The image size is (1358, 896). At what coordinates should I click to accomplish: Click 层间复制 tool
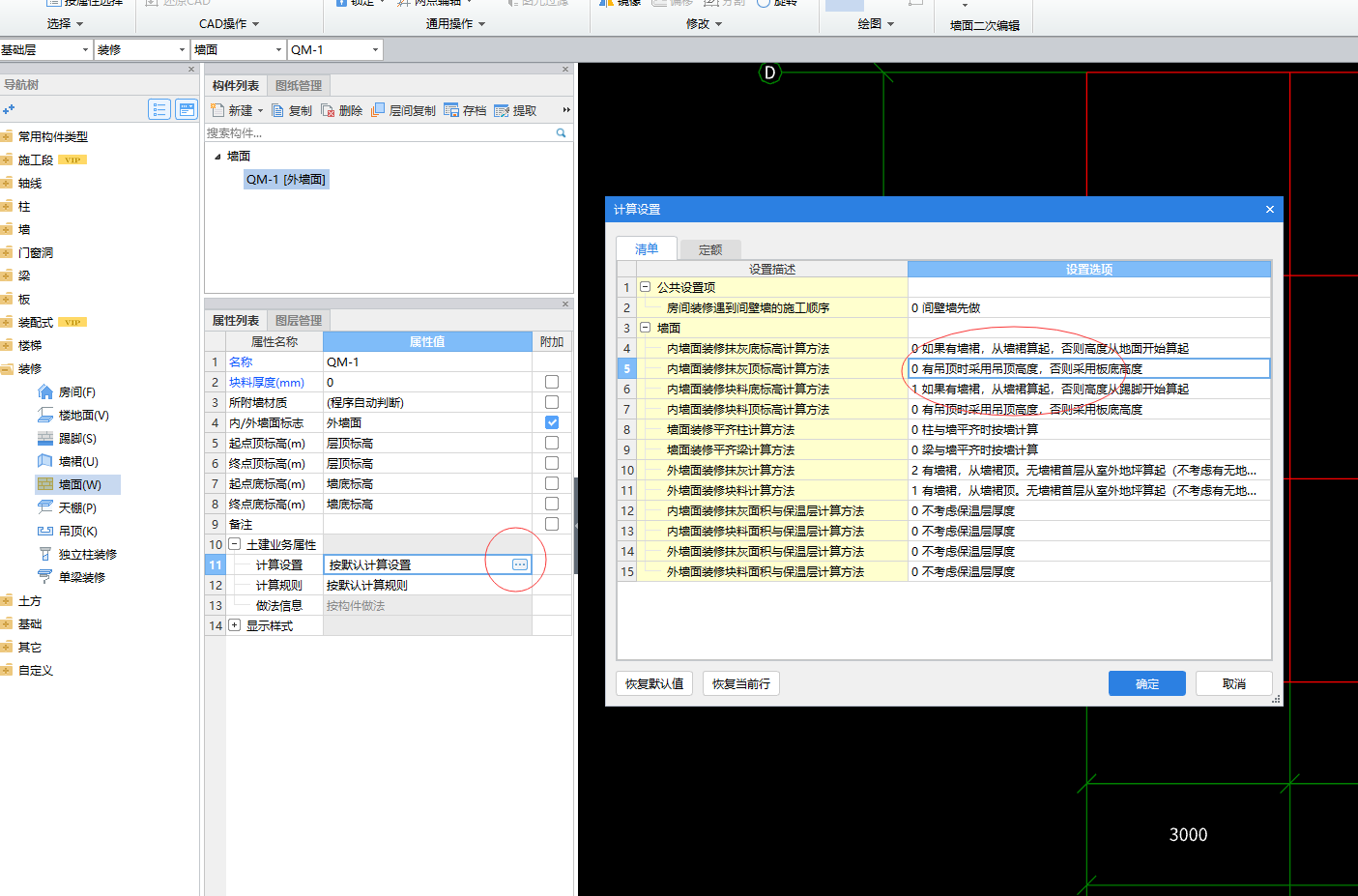click(x=403, y=110)
